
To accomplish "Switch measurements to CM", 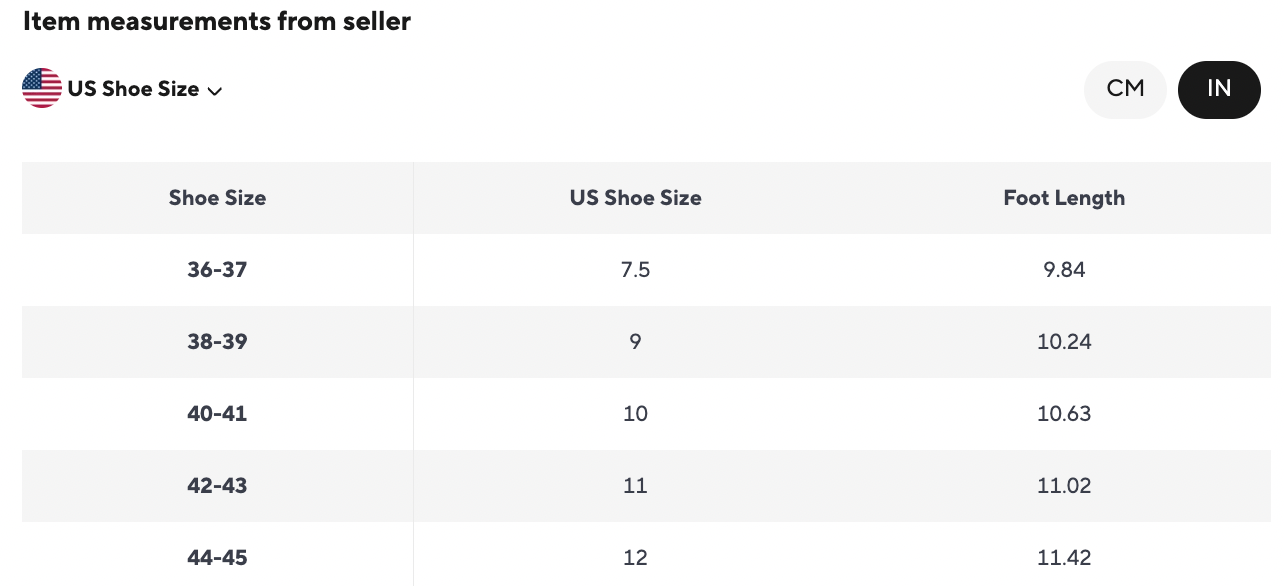I will click(1125, 89).
